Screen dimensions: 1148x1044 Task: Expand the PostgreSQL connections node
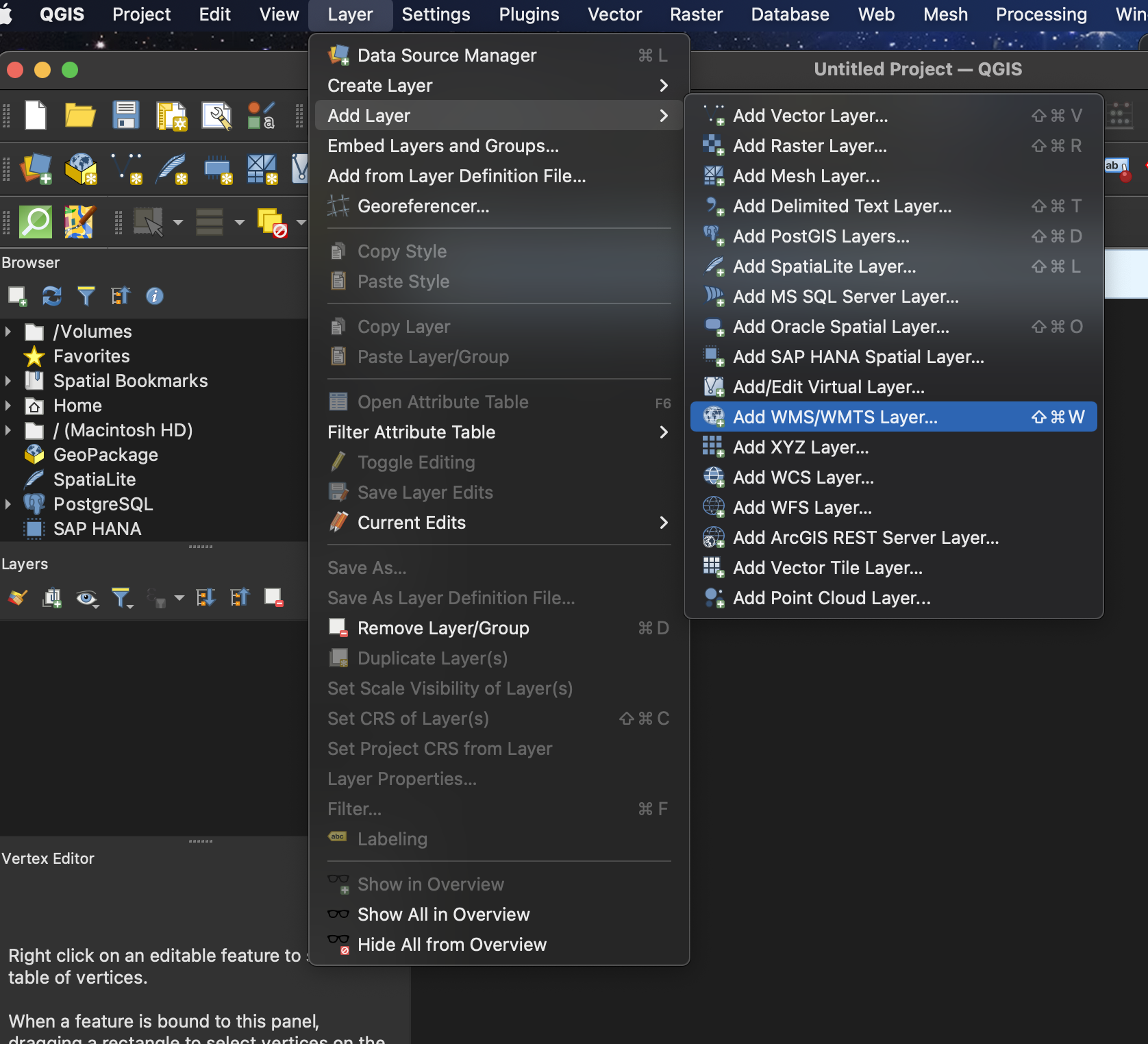8,504
